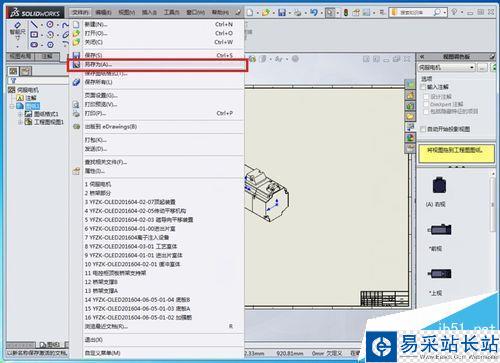This screenshot has width=500, height=363.
Task: Switch to the 视图布局 command tab
Action: coord(20,56)
